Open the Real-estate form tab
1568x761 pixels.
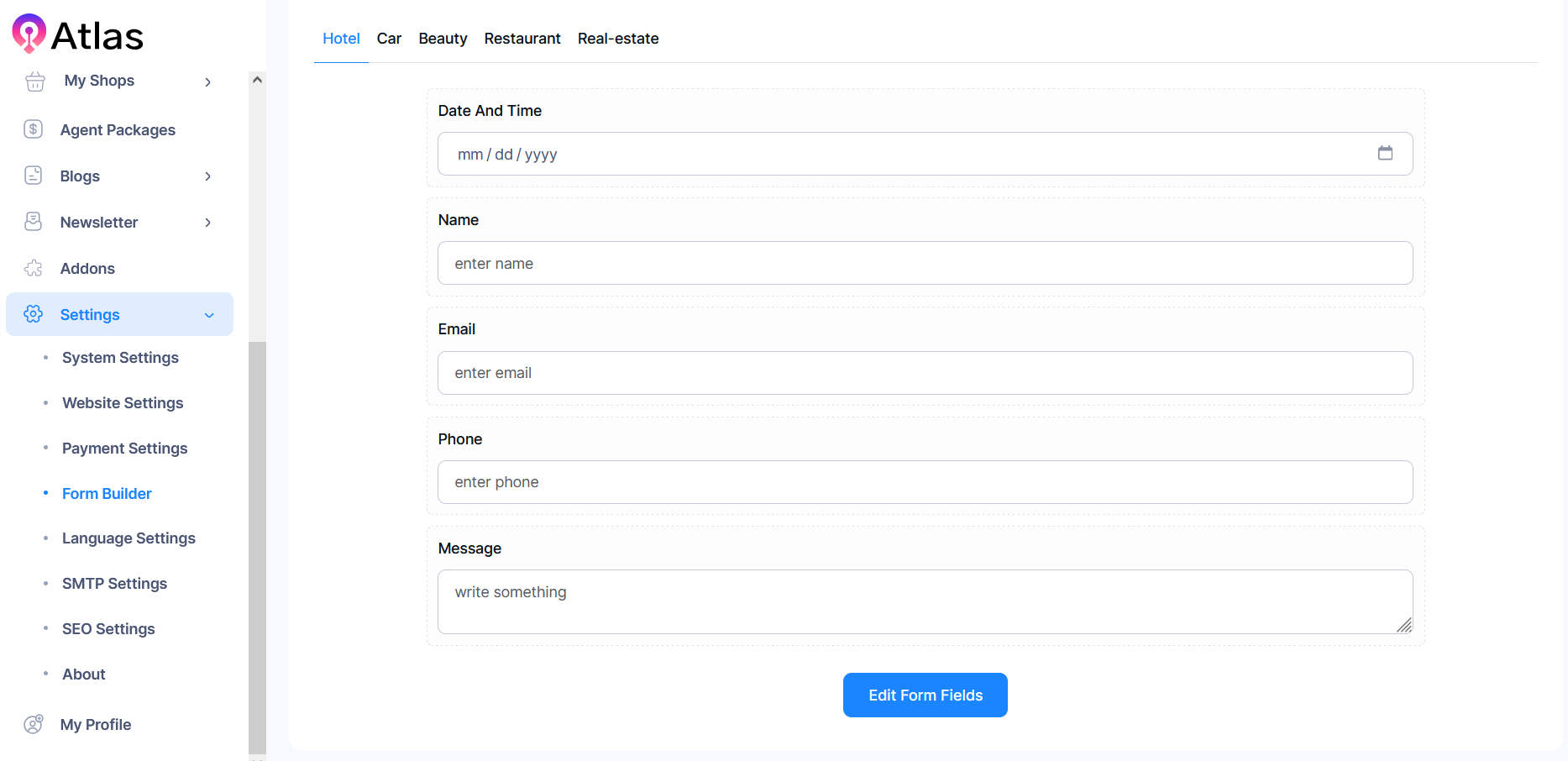pyautogui.click(x=618, y=39)
